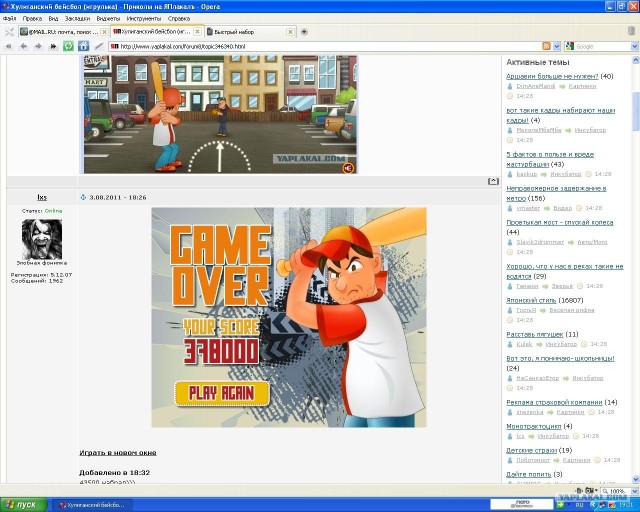Open topic Аршавин больше не нужен?
640x512 pixels.
pyautogui.click(x=552, y=76)
